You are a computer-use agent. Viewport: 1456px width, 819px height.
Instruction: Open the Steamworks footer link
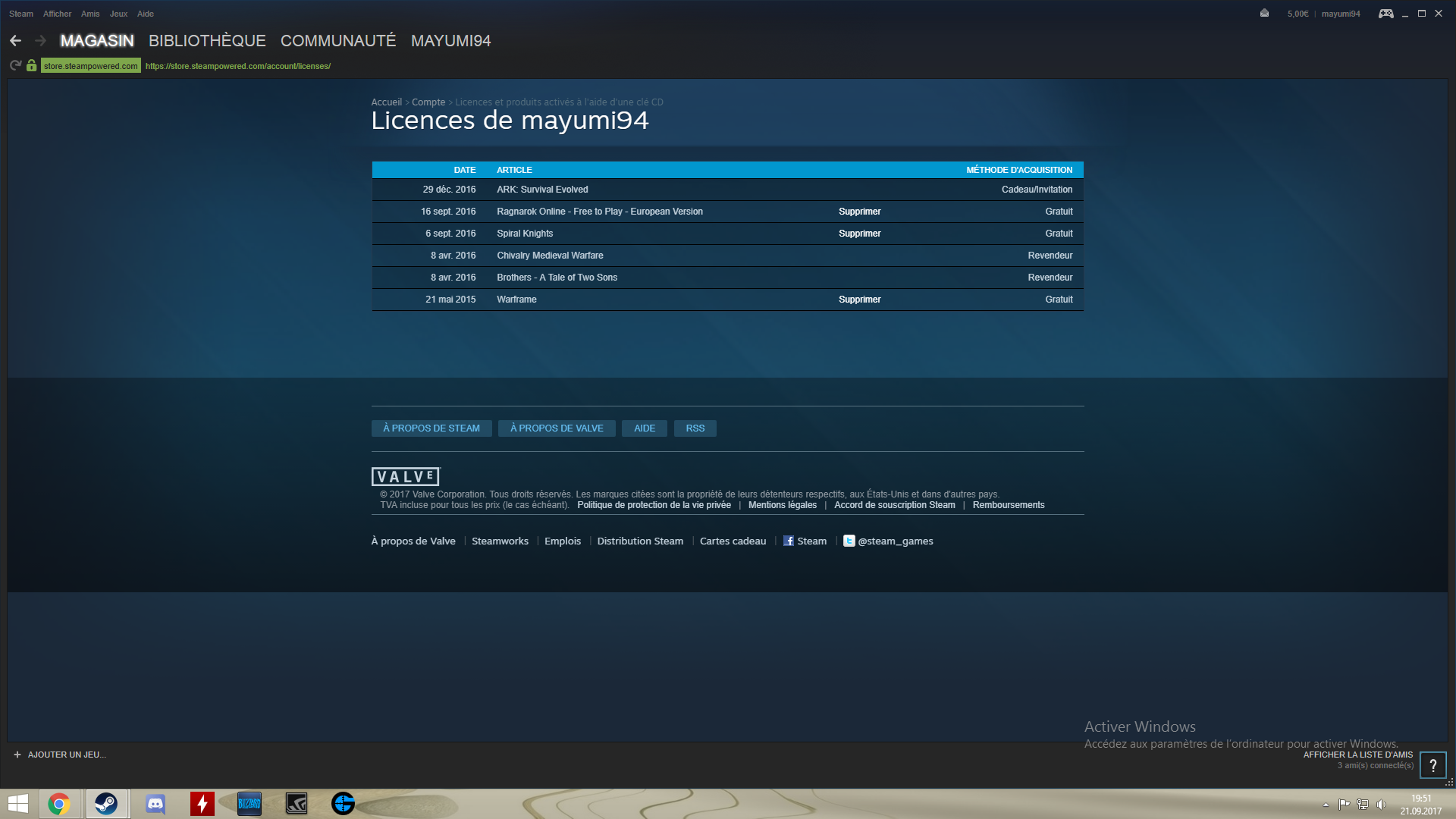(x=500, y=541)
